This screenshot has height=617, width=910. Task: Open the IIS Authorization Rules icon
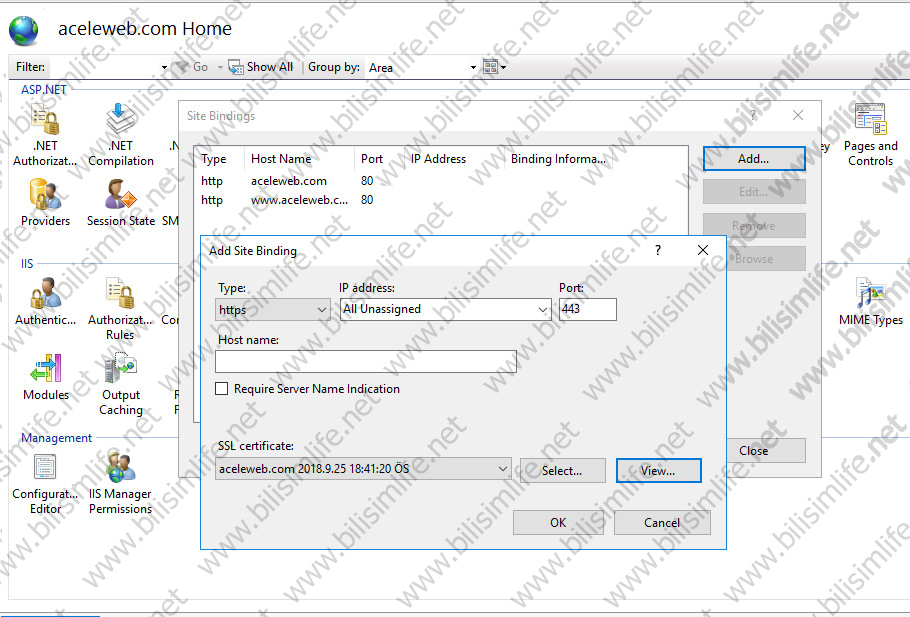pyautogui.click(x=120, y=293)
